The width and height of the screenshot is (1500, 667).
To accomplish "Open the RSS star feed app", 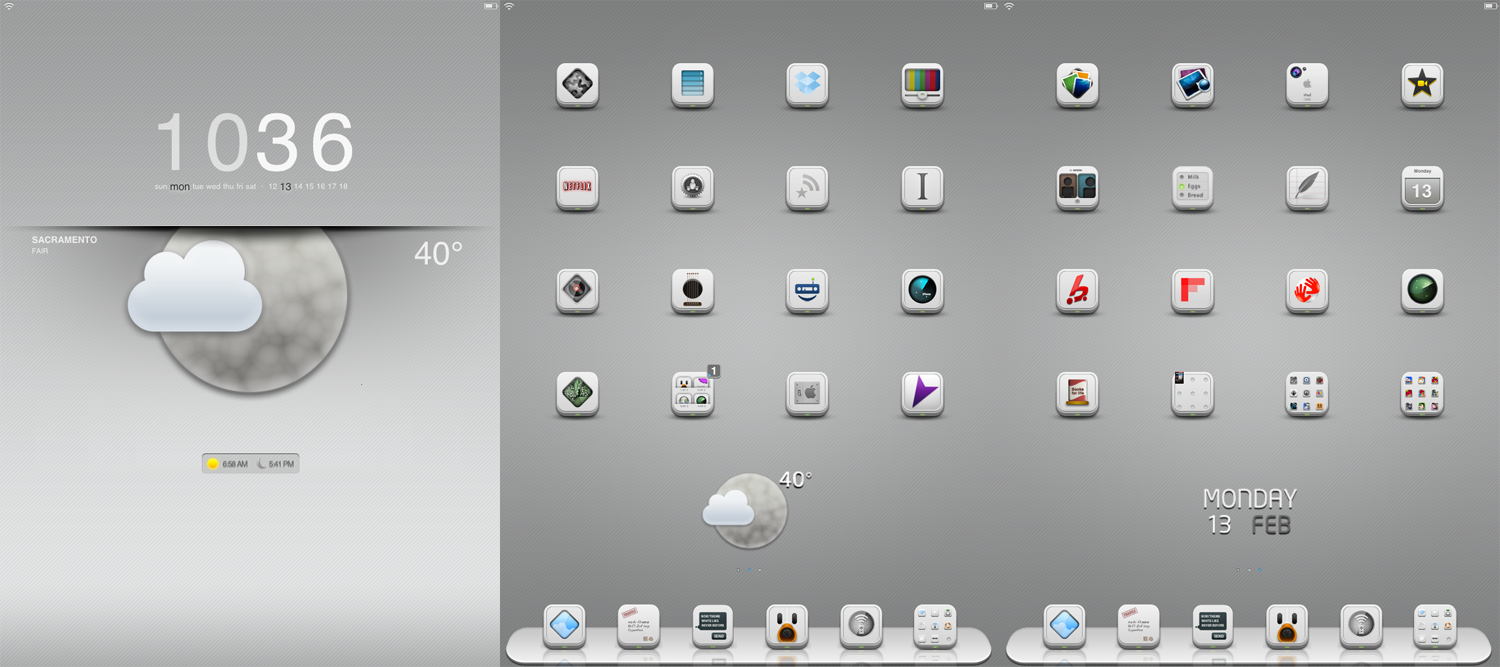I will (807, 188).
